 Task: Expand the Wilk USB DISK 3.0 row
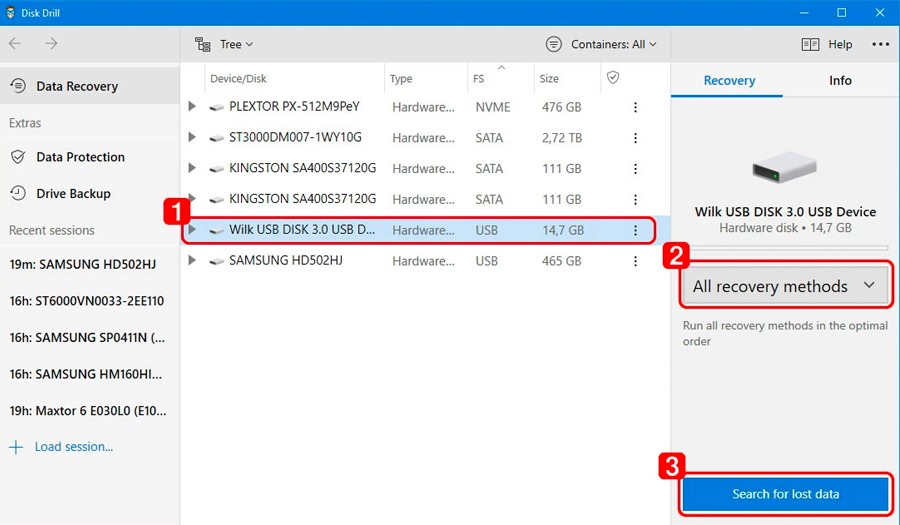[x=192, y=230]
